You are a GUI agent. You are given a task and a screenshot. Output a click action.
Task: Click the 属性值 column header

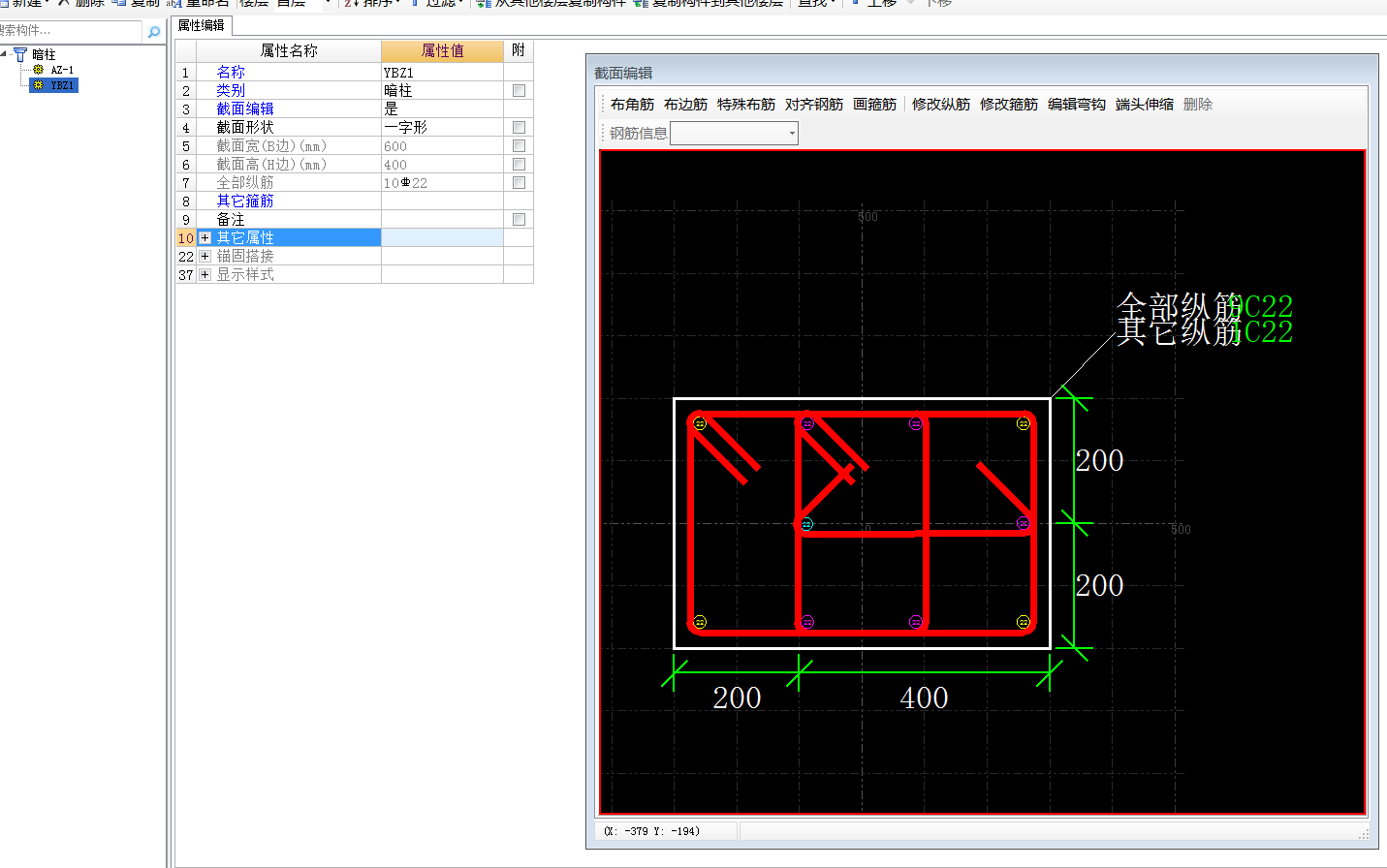(x=442, y=50)
